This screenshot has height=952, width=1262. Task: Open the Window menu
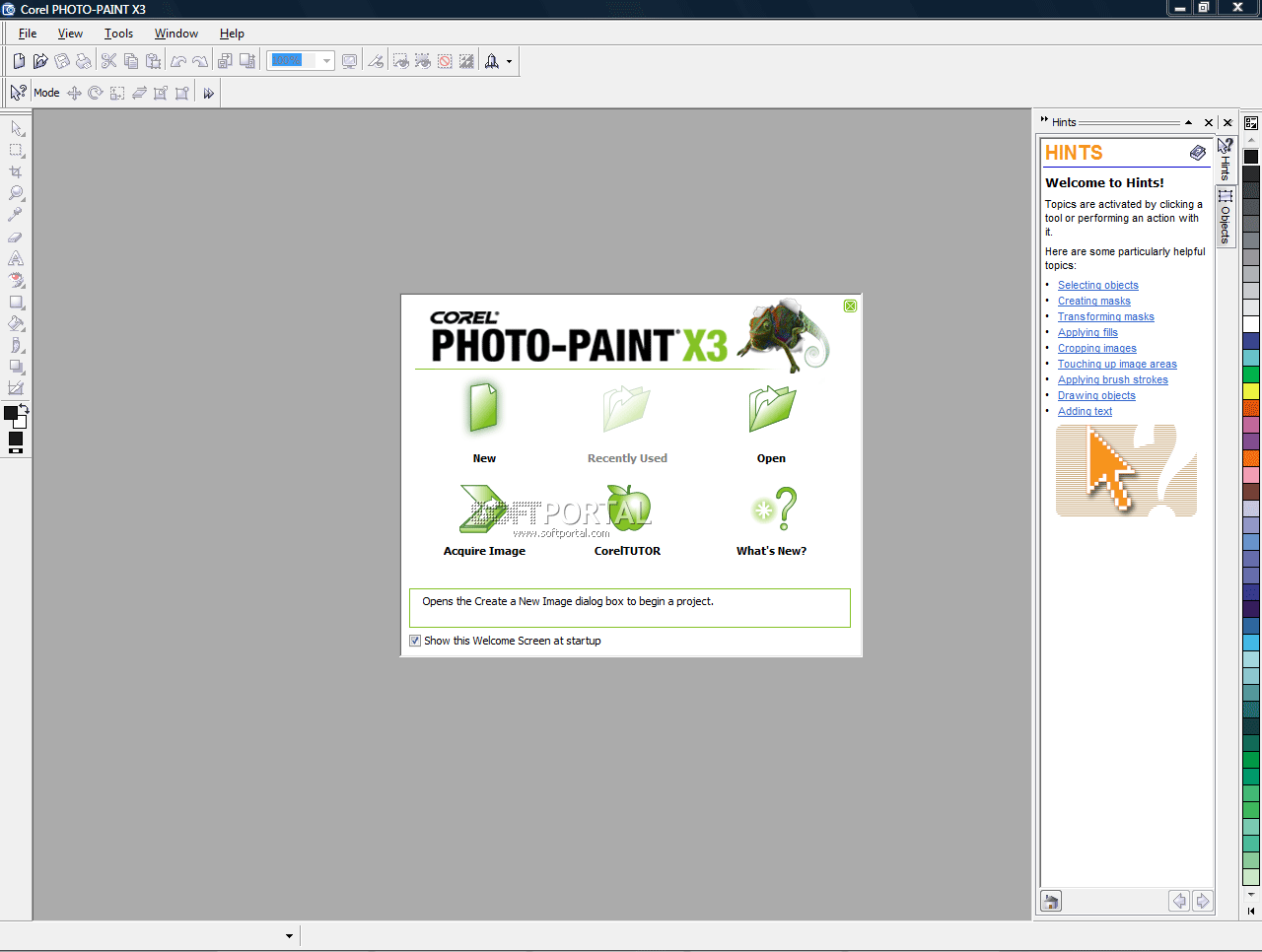click(x=176, y=34)
